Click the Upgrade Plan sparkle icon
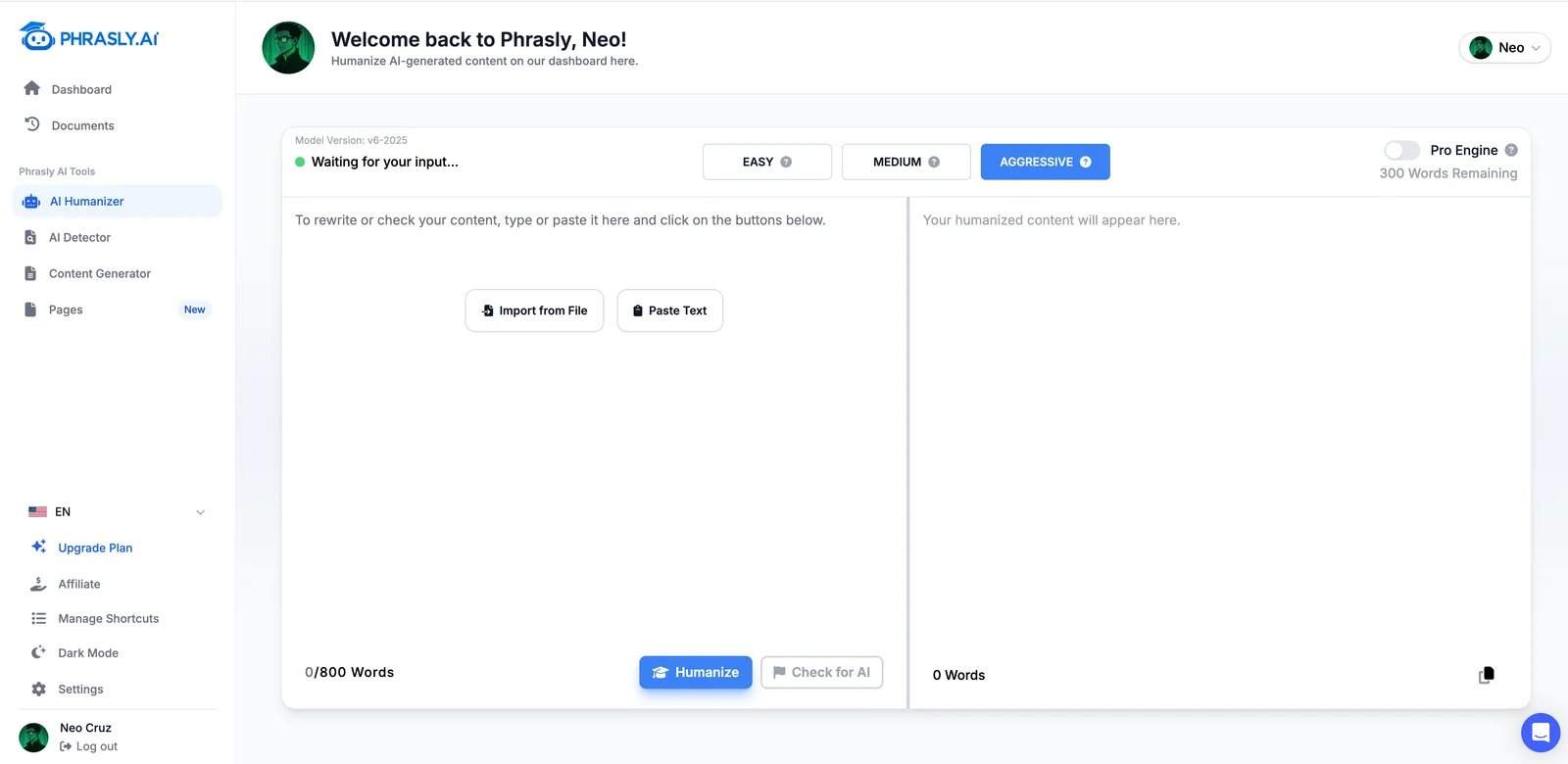The width and height of the screenshot is (1568, 764). click(x=39, y=547)
